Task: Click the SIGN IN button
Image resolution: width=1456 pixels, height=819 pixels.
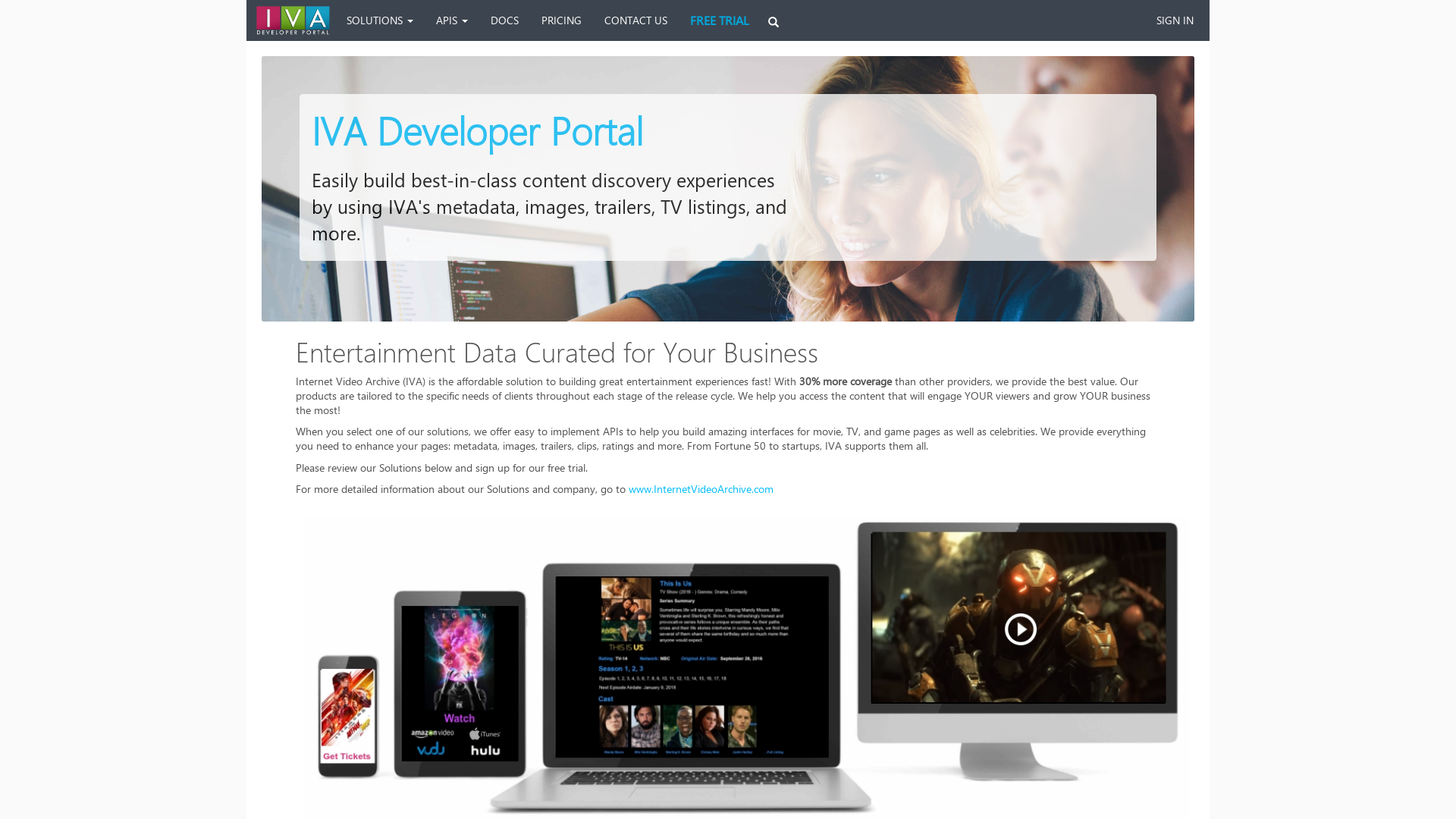Action: pos(1175,20)
